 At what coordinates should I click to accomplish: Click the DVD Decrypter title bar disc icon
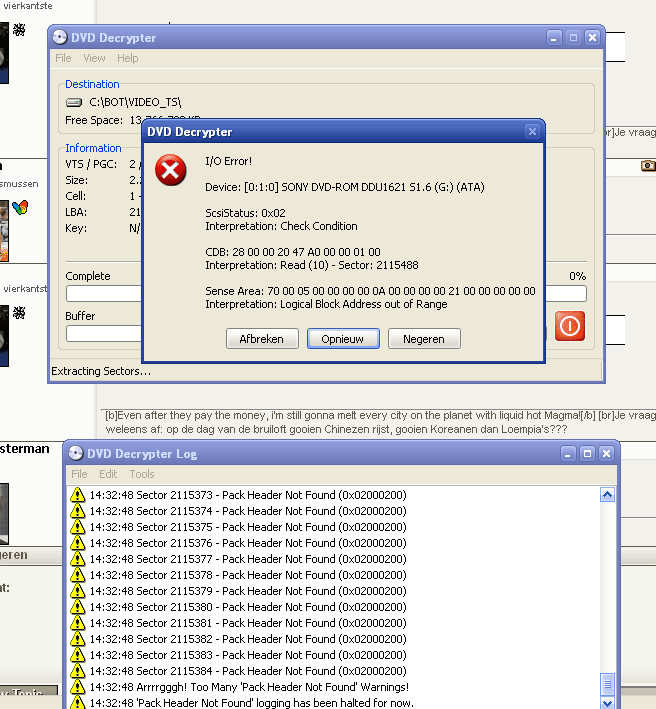coord(60,38)
